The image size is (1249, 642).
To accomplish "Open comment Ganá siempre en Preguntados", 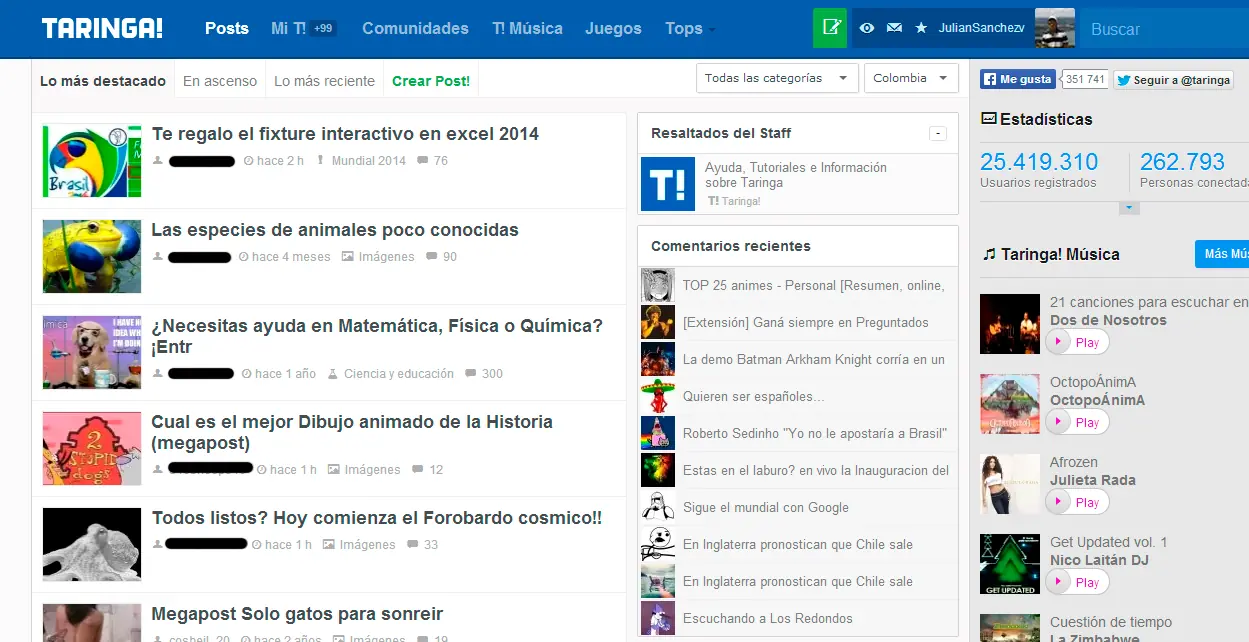I will pos(806,322).
